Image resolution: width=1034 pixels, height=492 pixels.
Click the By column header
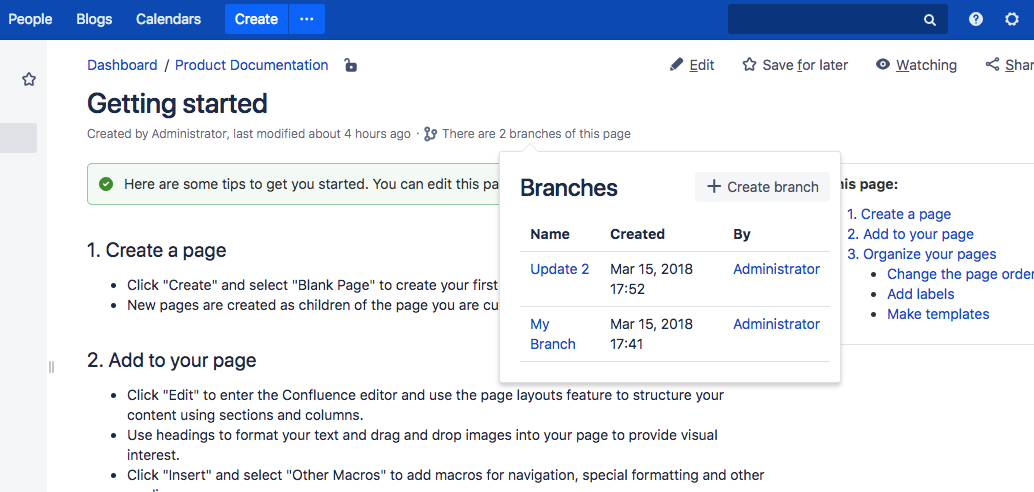742,234
